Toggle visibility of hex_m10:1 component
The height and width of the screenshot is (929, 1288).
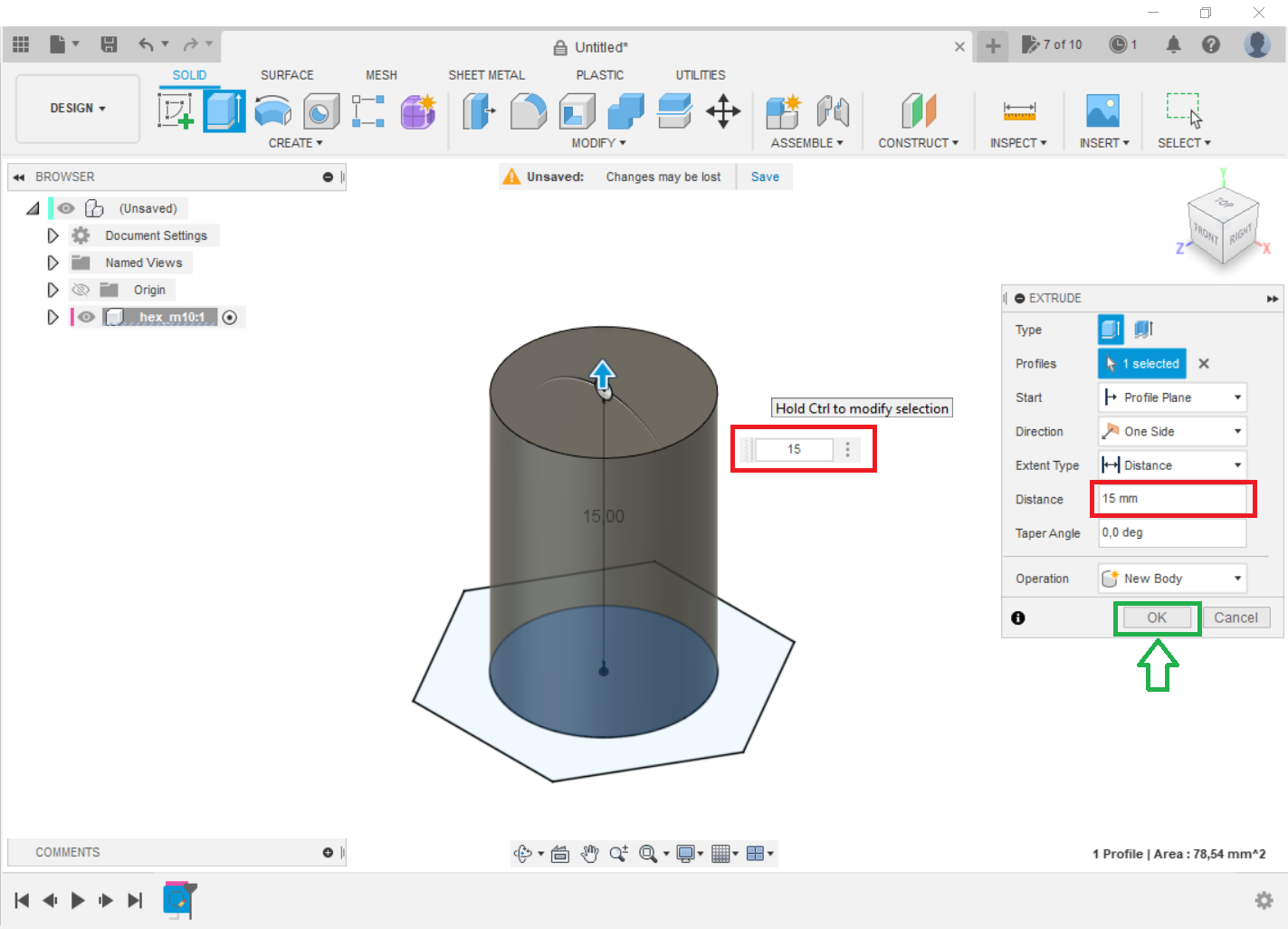(x=86, y=317)
